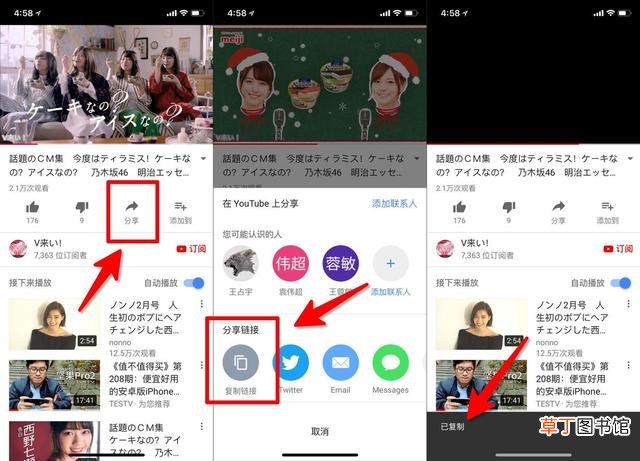Toggle 自动播放 autoplay switch in right screen
This screenshot has width=640, height=461.
(621, 283)
